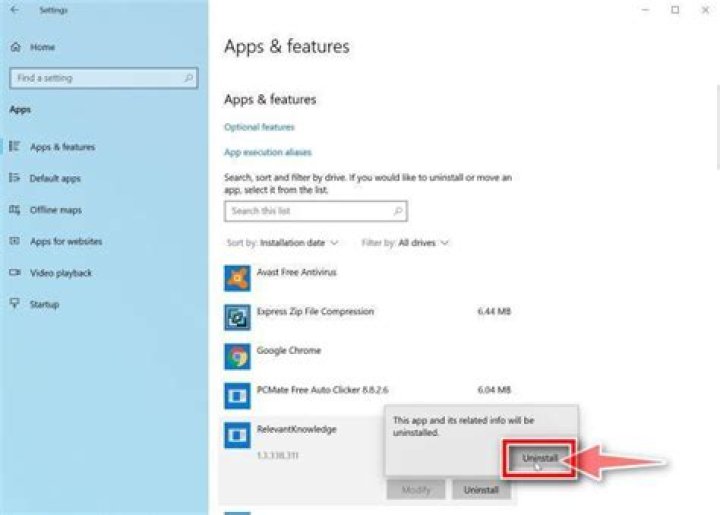Open Video playback settings
This screenshot has width=720, height=515.
[61, 273]
